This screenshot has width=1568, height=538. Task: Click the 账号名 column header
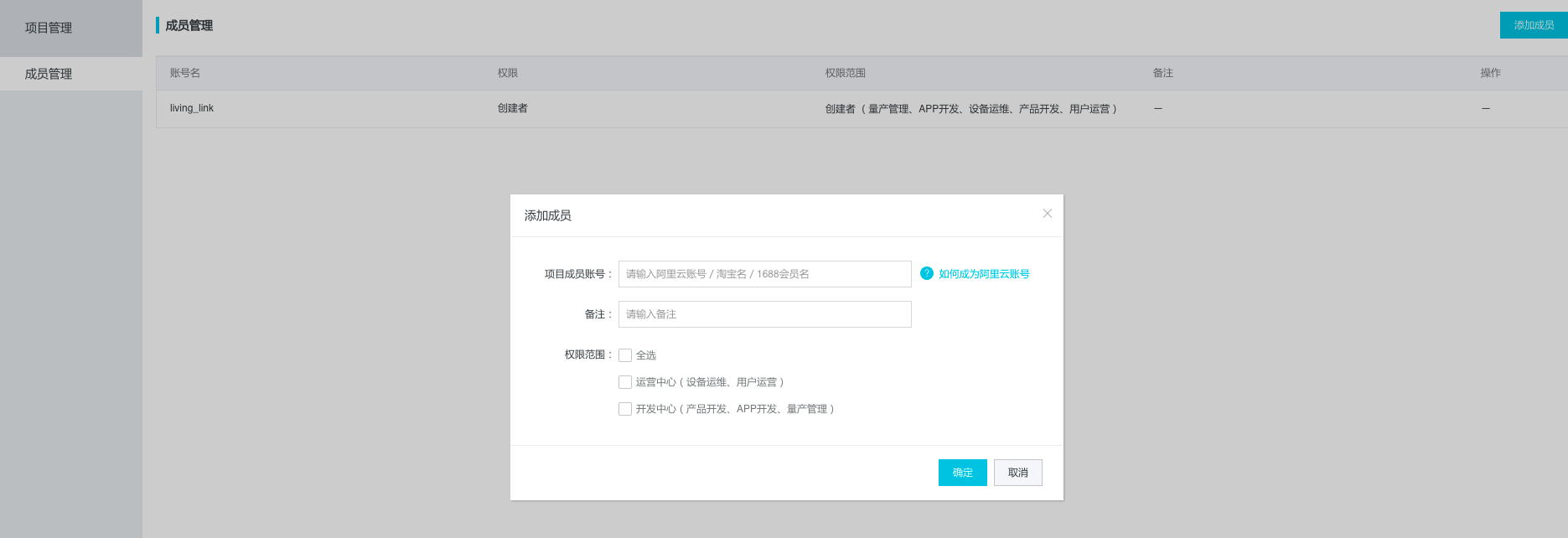point(185,73)
